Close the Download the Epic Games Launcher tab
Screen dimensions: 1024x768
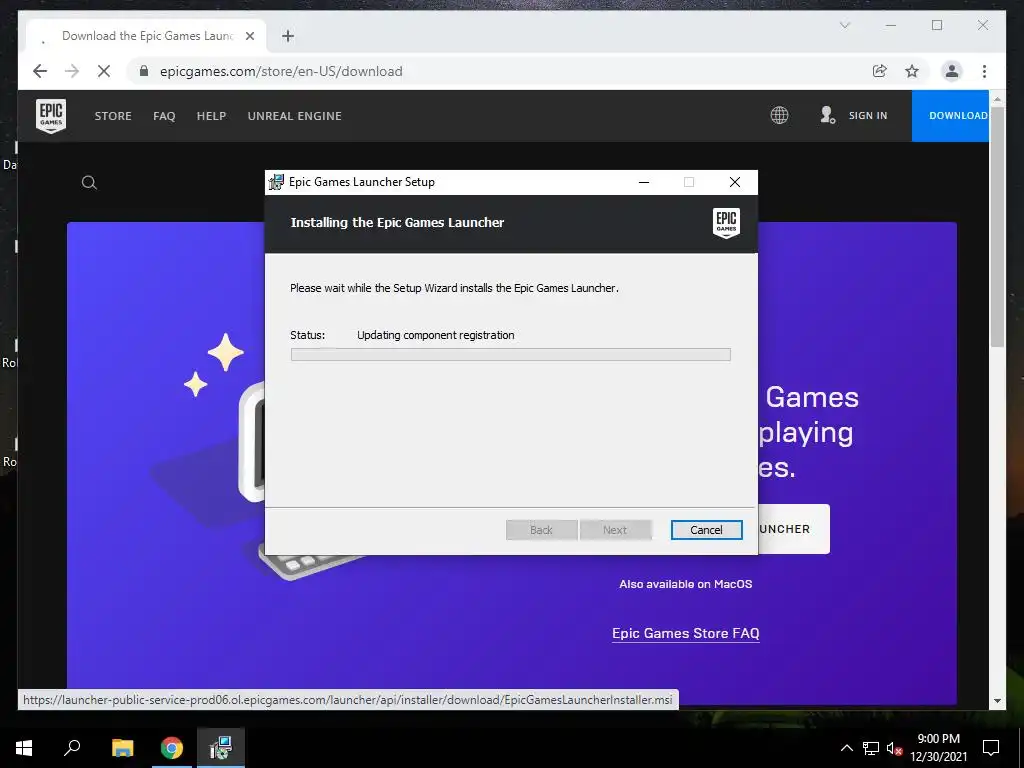[x=249, y=36]
